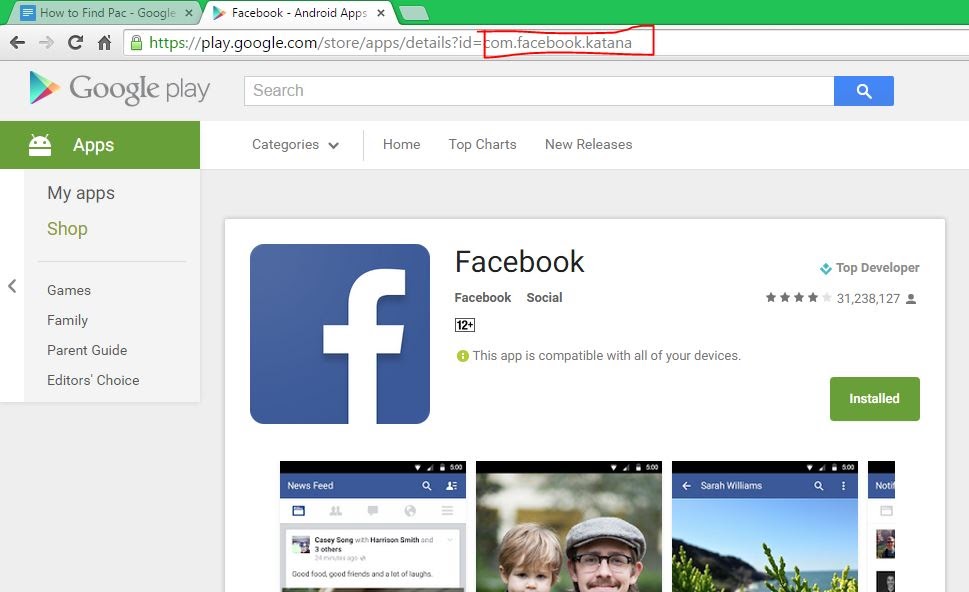Go to Top Charts
This screenshot has width=969, height=592.
tap(483, 145)
